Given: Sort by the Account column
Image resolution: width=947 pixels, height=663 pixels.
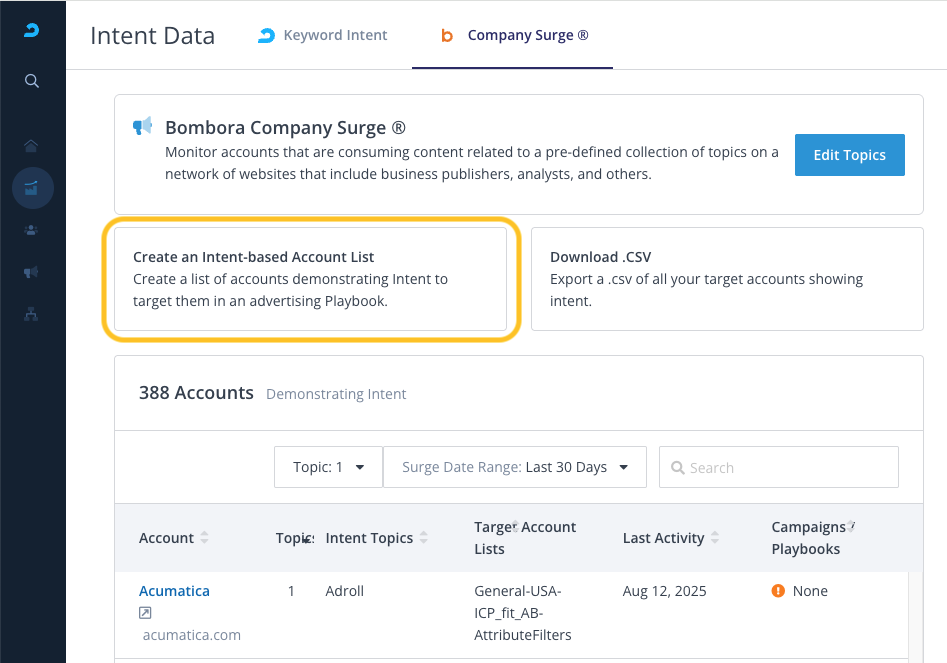Looking at the screenshot, I should pos(204,538).
